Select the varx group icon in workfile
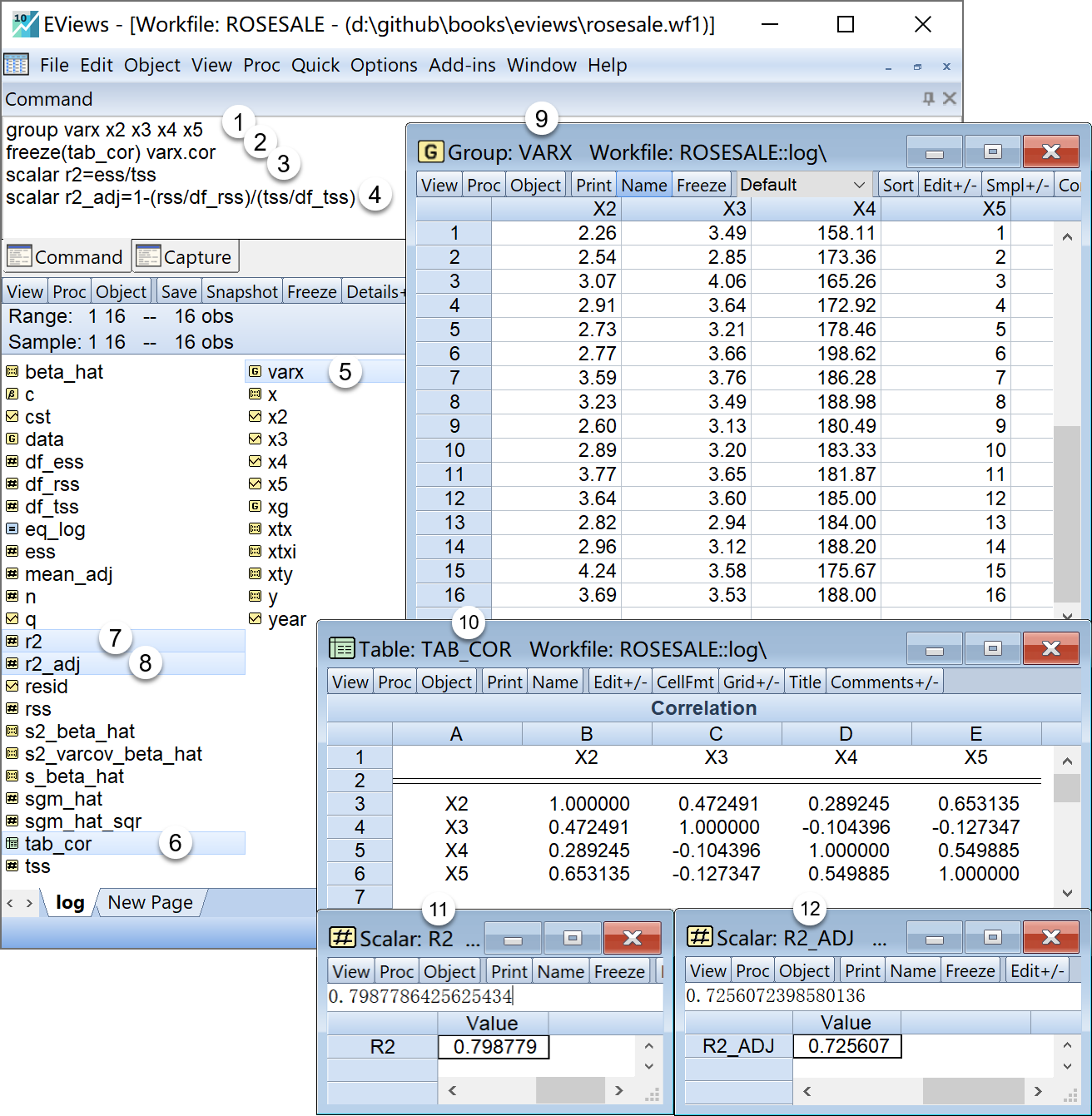 point(255,372)
